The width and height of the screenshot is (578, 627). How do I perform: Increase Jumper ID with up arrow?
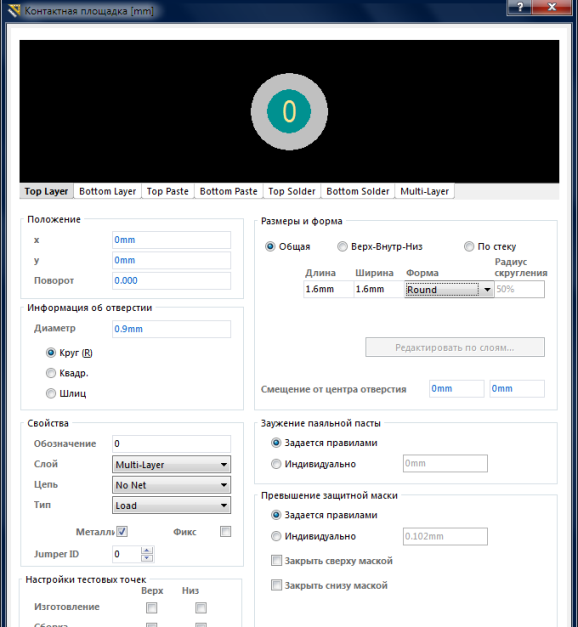pos(147,550)
